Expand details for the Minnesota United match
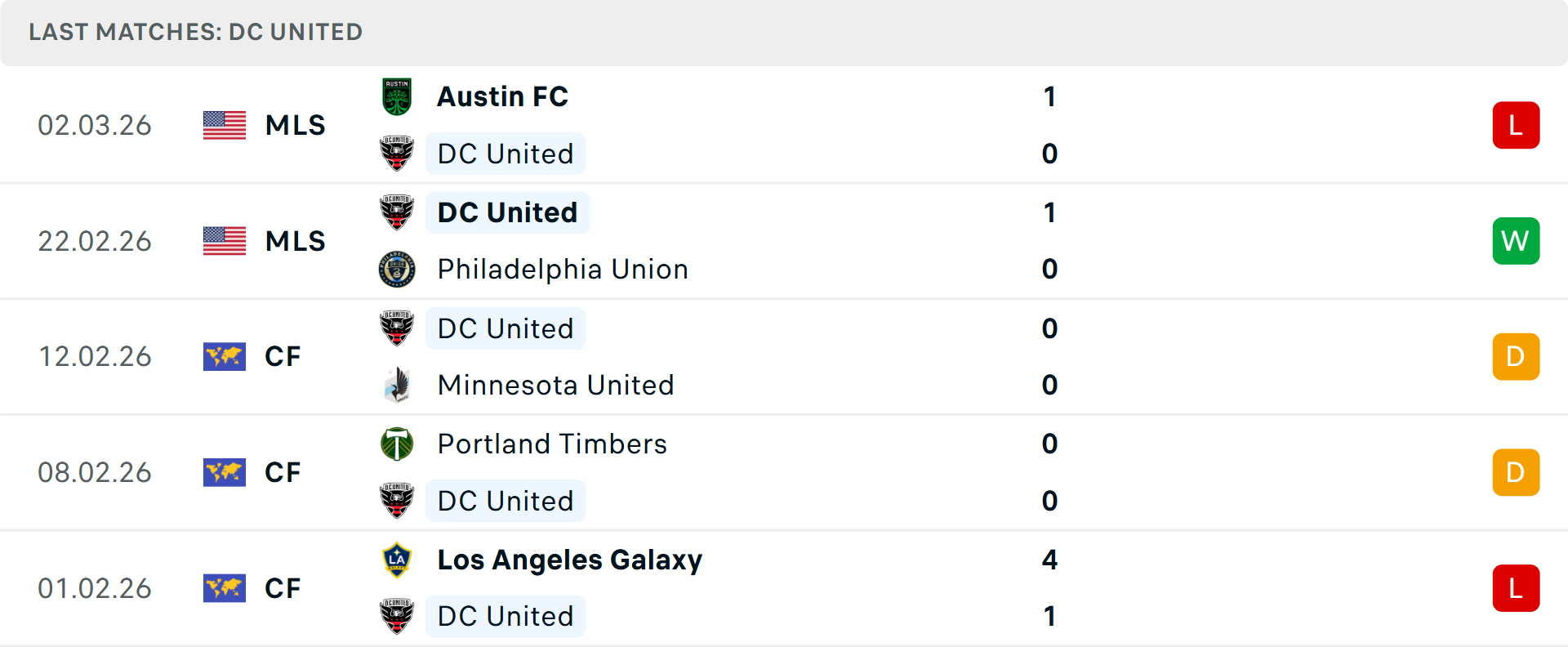The width and height of the screenshot is (1568, 647). click(x=817, y=356)
